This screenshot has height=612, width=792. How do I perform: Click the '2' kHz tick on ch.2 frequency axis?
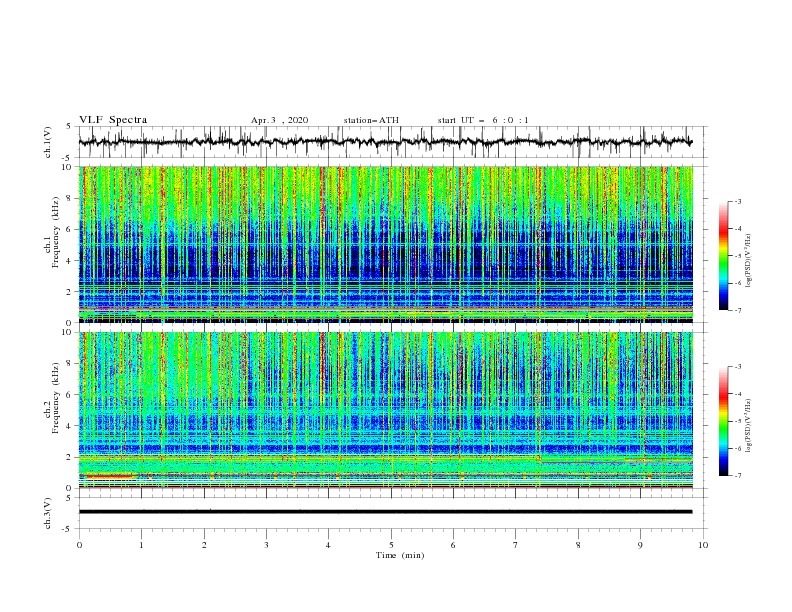pyautogui.click(x=70, y=457)
